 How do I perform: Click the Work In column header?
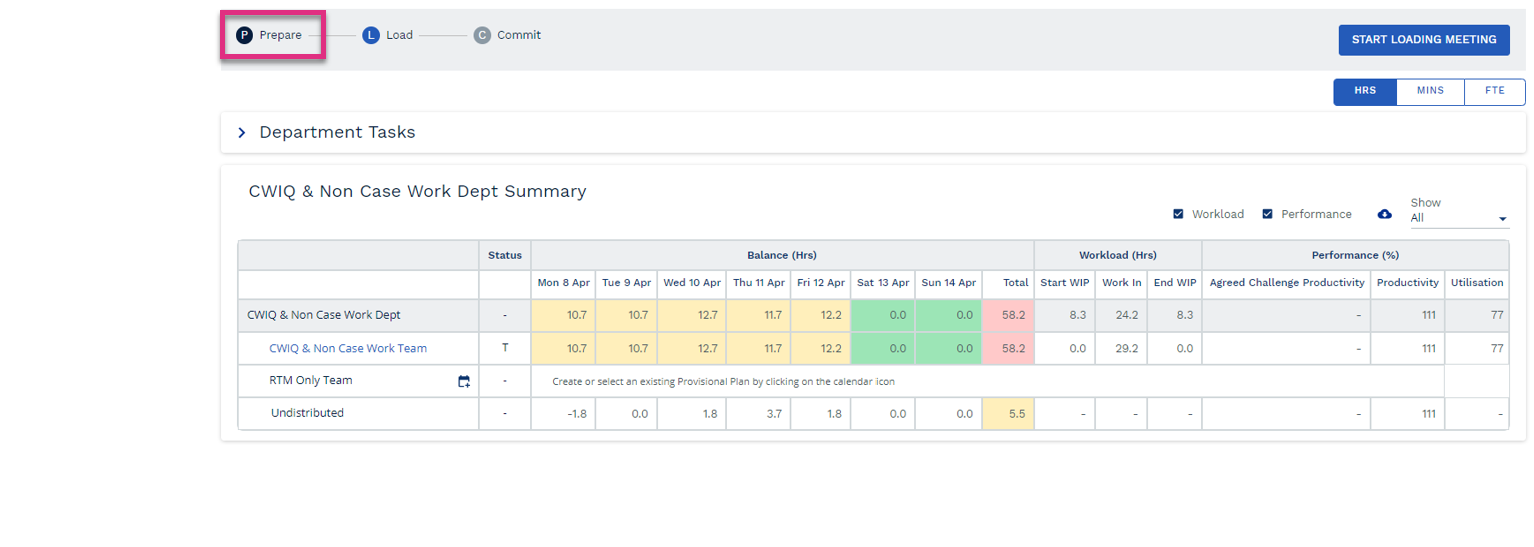[1121, 283]
